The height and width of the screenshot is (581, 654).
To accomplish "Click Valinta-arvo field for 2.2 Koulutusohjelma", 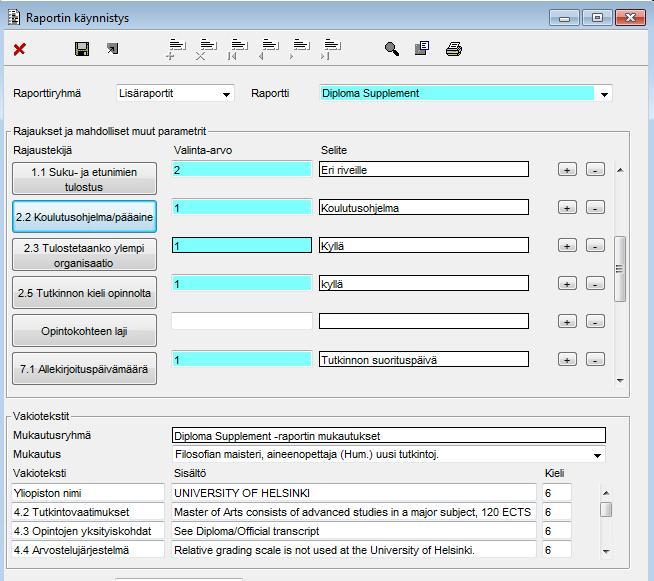I will tap(242, 208).
